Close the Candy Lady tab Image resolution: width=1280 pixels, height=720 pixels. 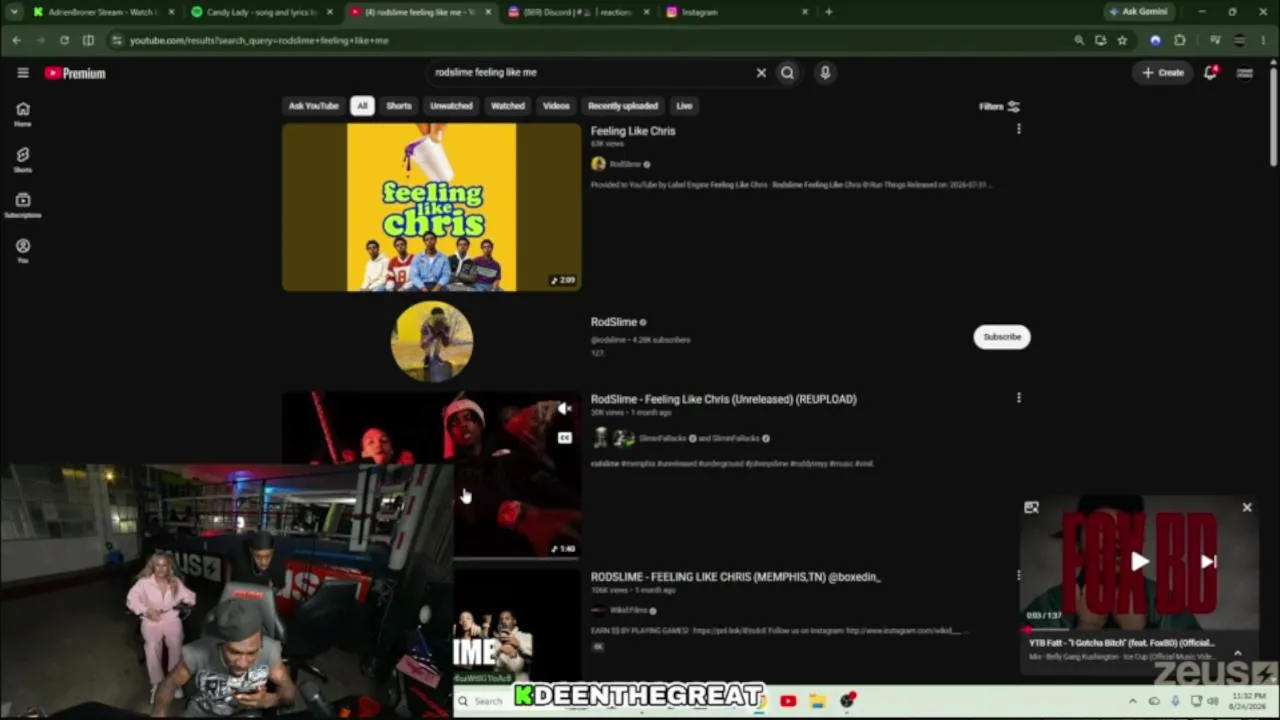pos(329,12)
